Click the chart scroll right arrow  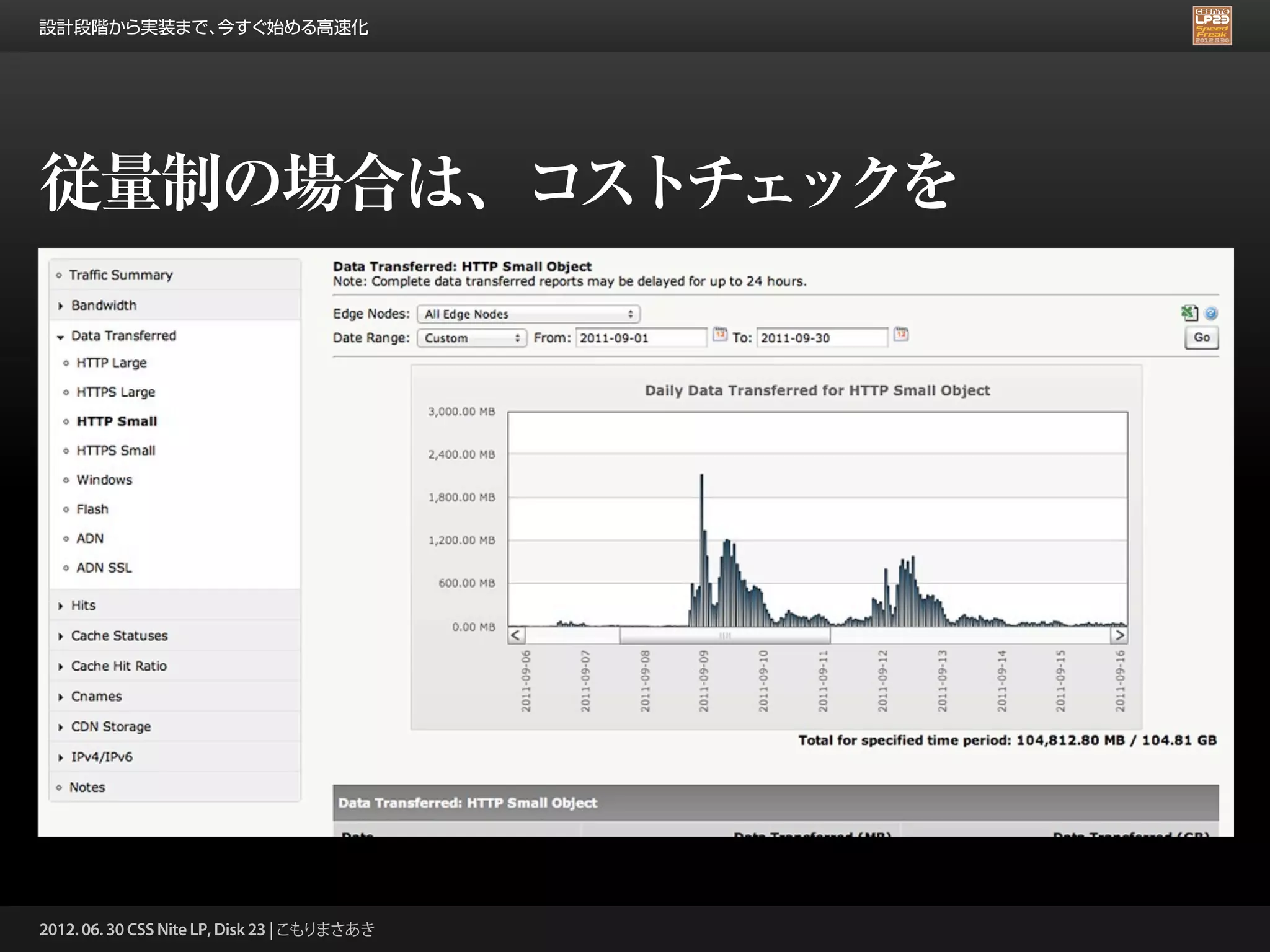tap(1119, 635)
